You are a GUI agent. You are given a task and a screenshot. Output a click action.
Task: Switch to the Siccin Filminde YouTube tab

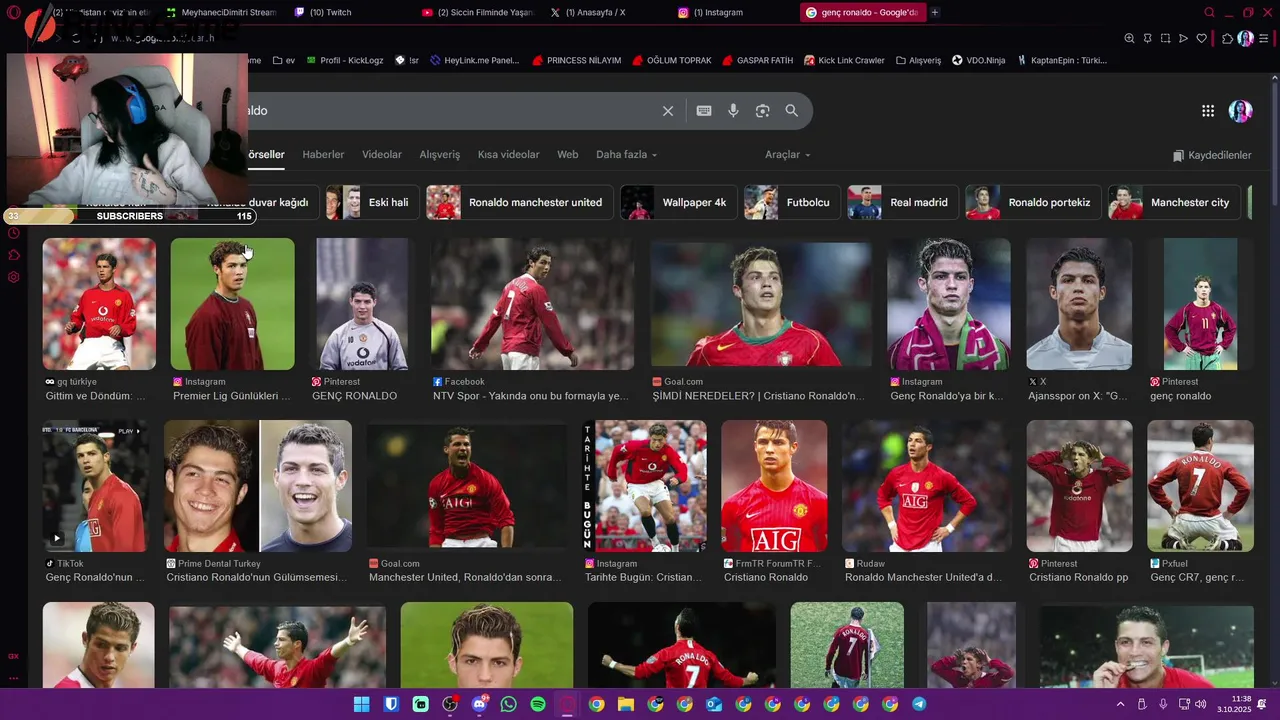coord(478,13)
